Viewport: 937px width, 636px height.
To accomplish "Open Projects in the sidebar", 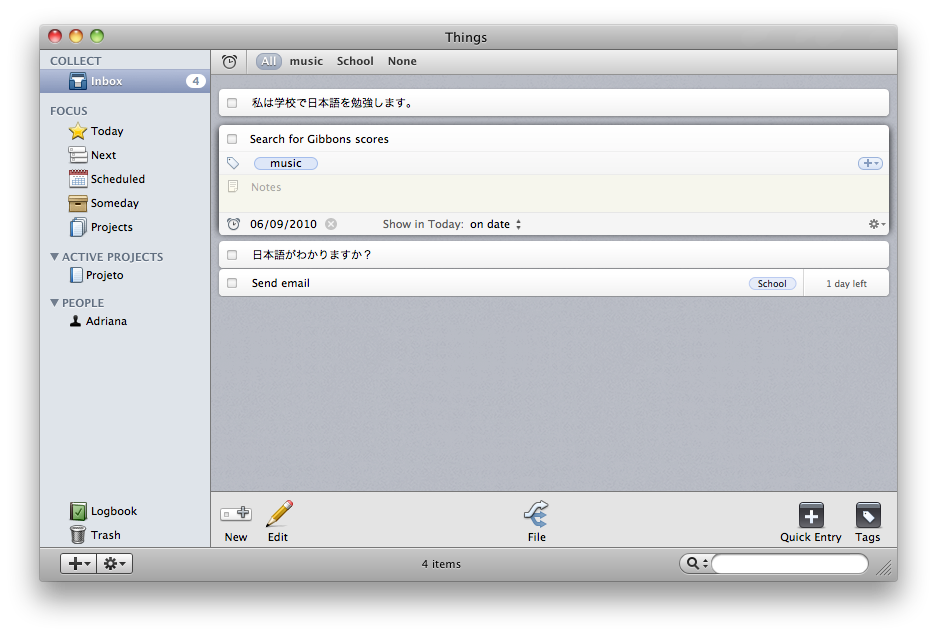I will point(112,227).
